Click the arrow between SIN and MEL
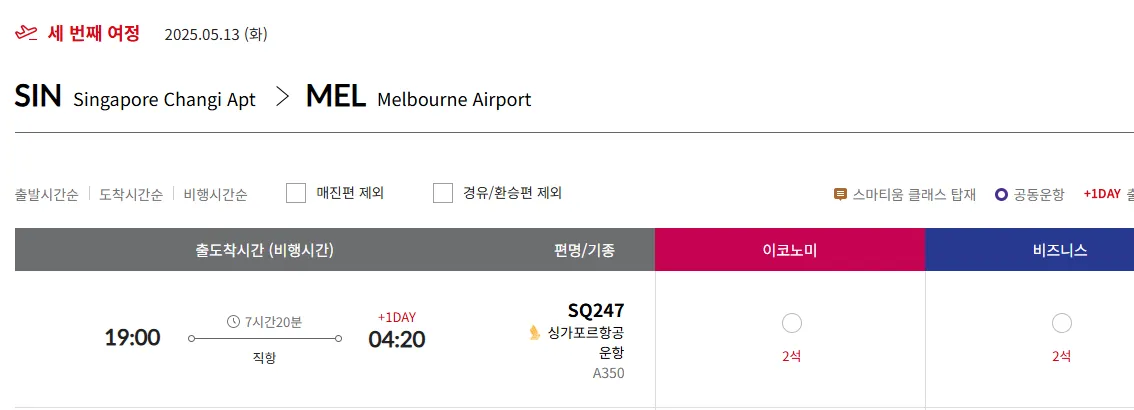The image size is (1134, 410). [282, 97]
